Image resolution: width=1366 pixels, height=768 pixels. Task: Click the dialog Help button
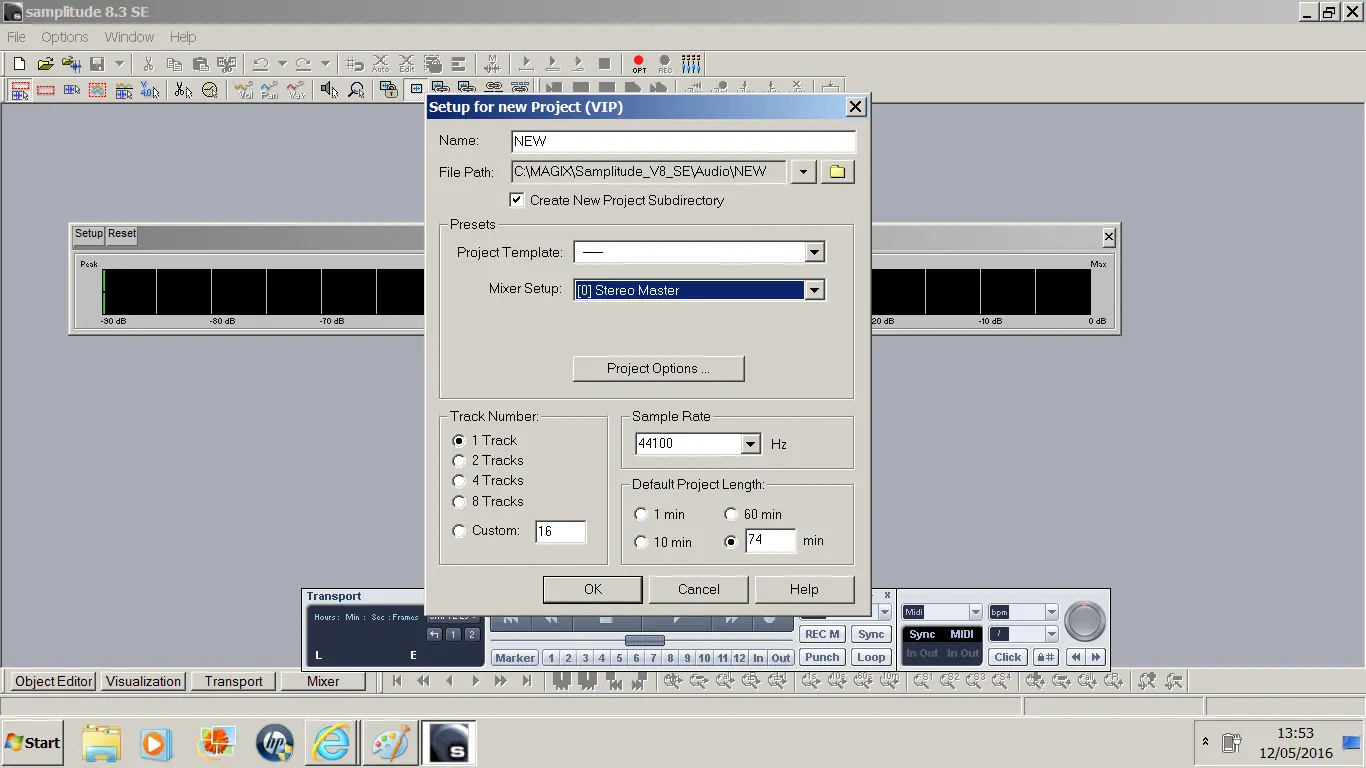click(x=804, y=589)
